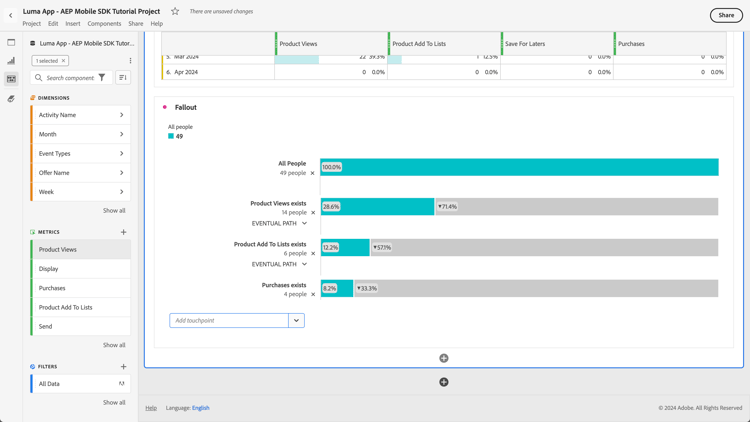The height and width of the screenshot is (422, 750).
Task: Open the Visualizations icon in left rail
Action: (11, 61)
